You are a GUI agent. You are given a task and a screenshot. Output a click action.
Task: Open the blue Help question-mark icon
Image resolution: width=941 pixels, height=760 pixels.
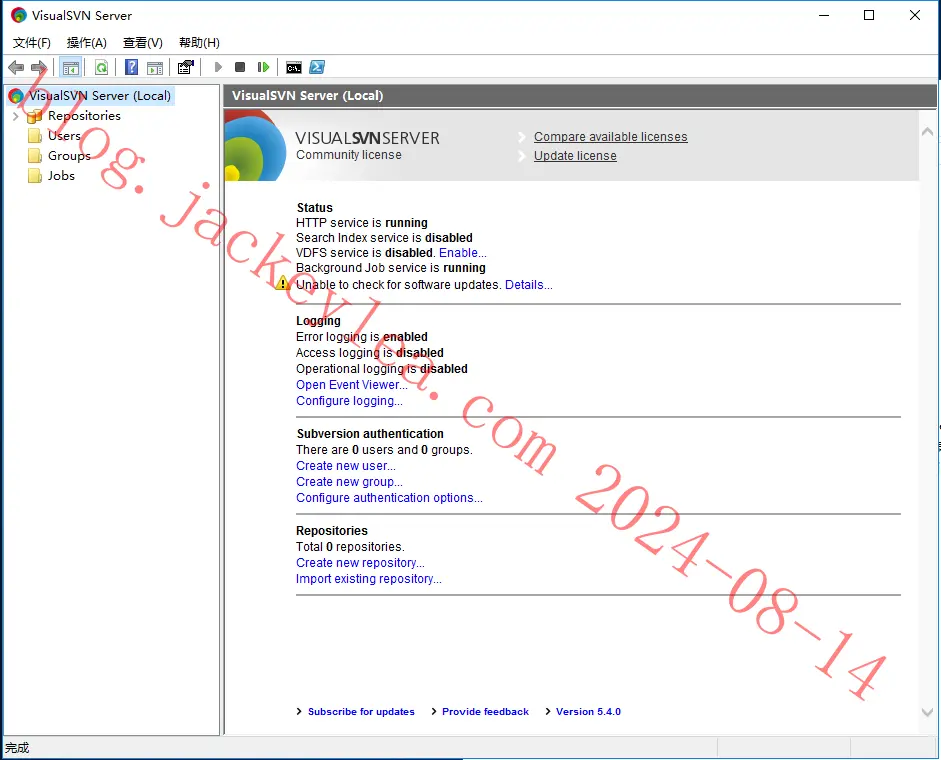pyautogui.click(x=131, y=67)
